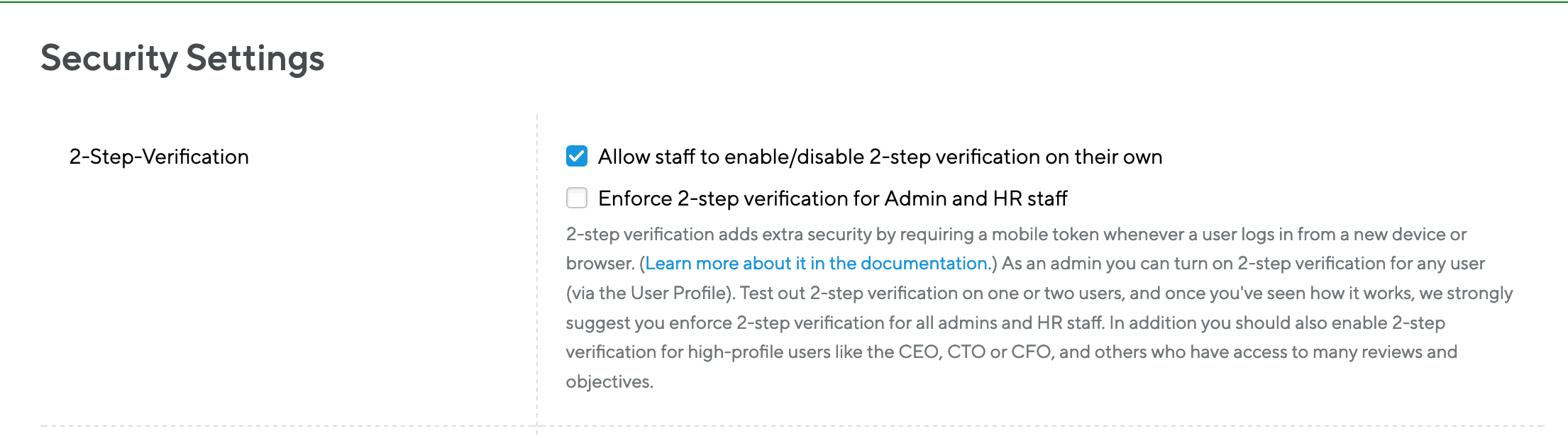Click the 'mobile token' phrase in the description

[x=1044, y=235]
